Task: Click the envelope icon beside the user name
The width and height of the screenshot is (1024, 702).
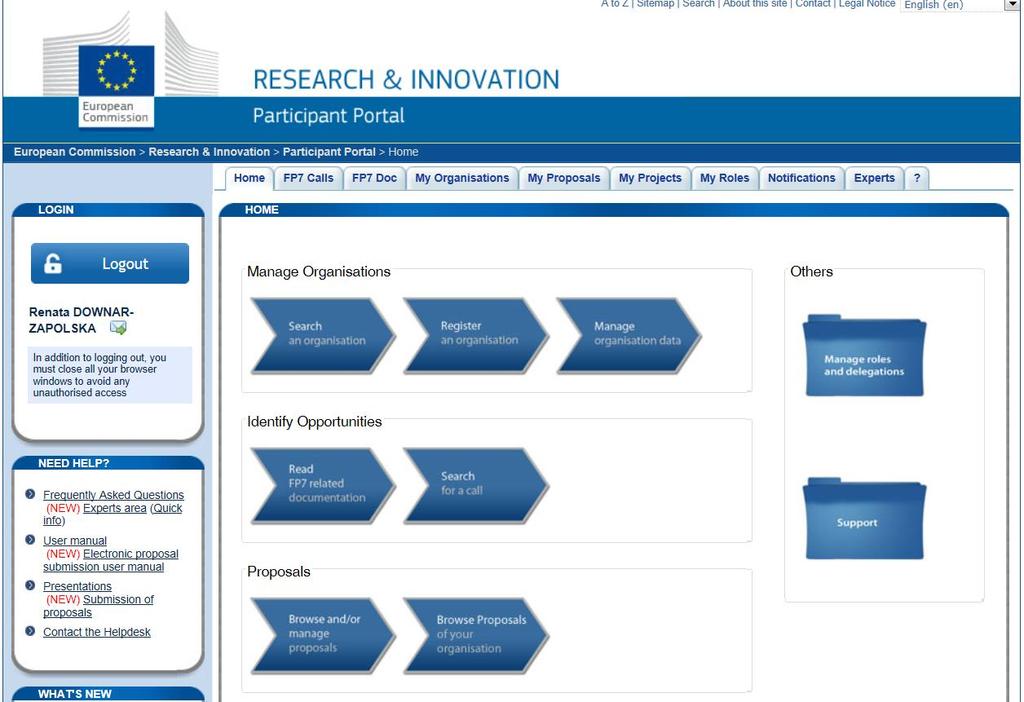Action: click(x=118, y=328)
